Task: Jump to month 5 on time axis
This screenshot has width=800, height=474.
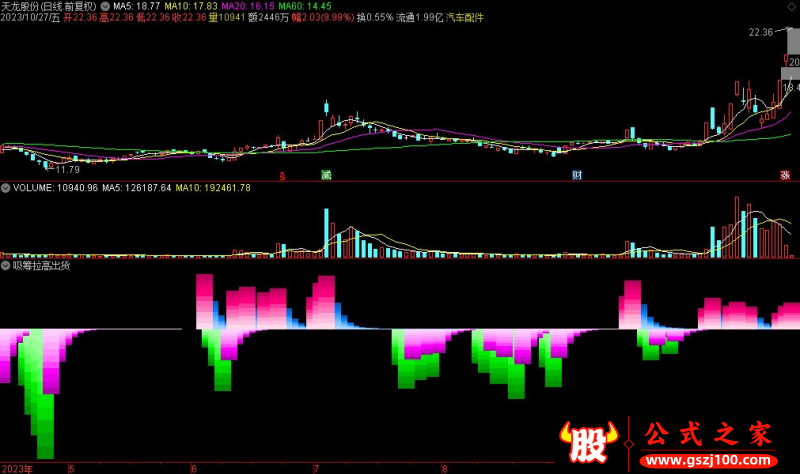Action: [71, 469]
